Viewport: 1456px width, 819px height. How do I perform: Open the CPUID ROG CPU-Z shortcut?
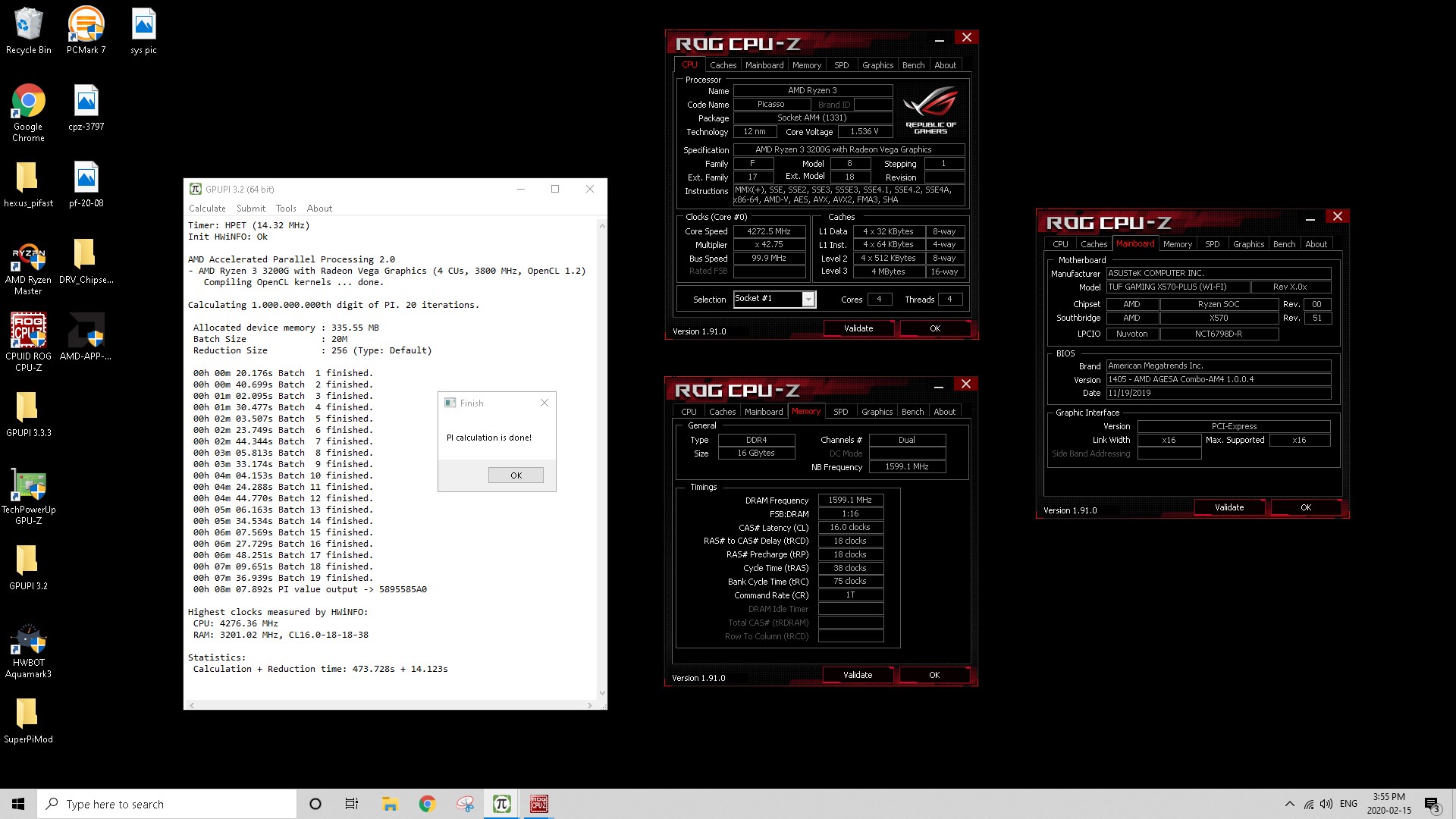pos(28,342)
